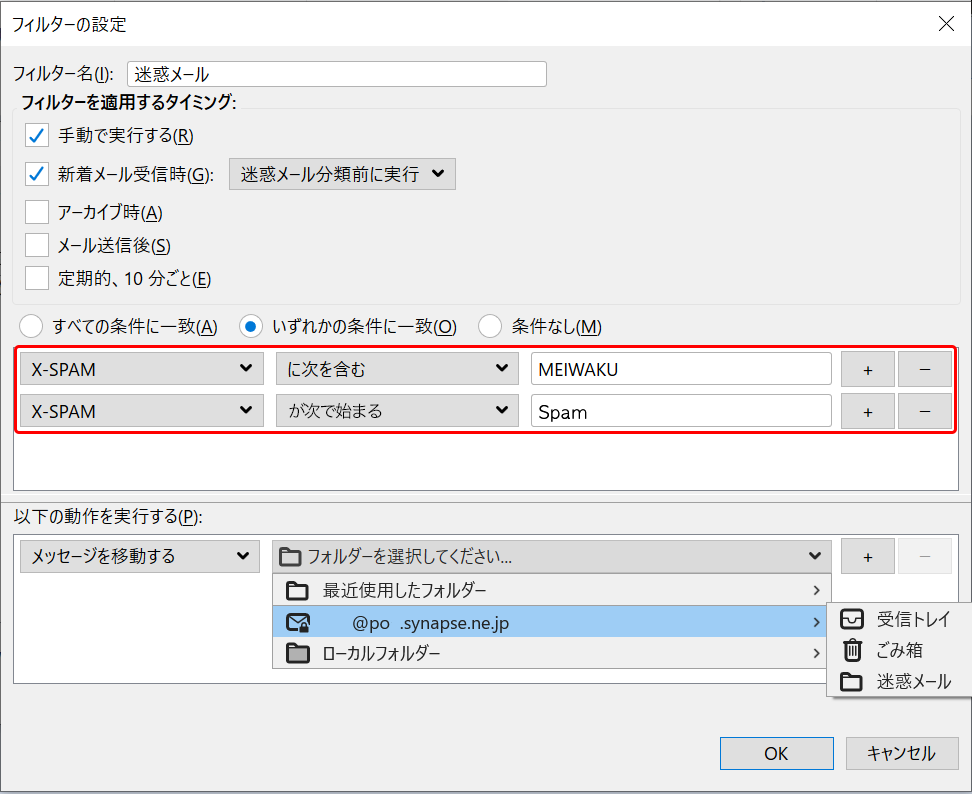The width and height of the screenshot is (972, 794).
Task: Add a condition after the Spam row
Action: (868, 411)
